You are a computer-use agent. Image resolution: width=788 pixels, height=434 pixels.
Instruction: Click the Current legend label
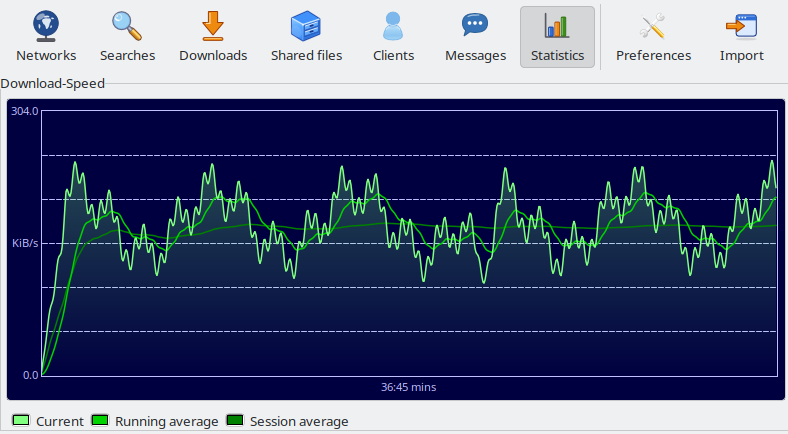click(60, 421)
